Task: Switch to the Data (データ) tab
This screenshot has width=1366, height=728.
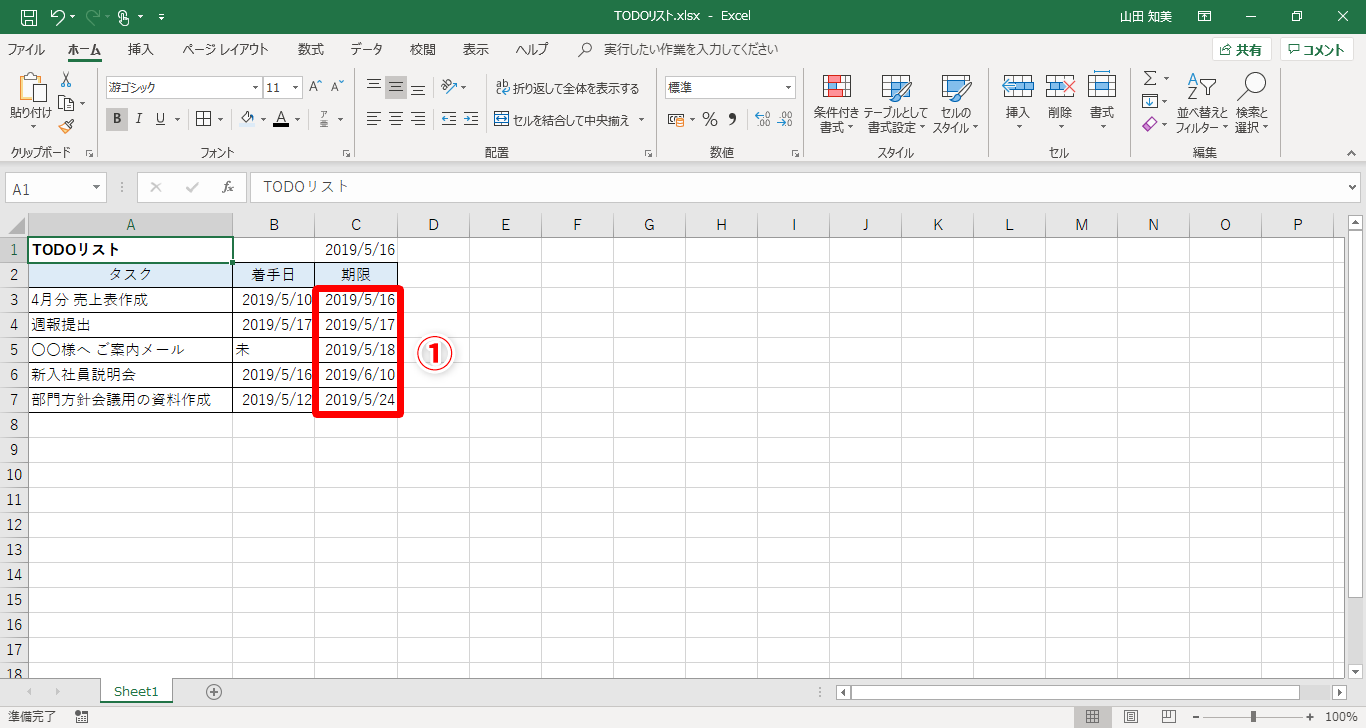Action: [367, 50]
